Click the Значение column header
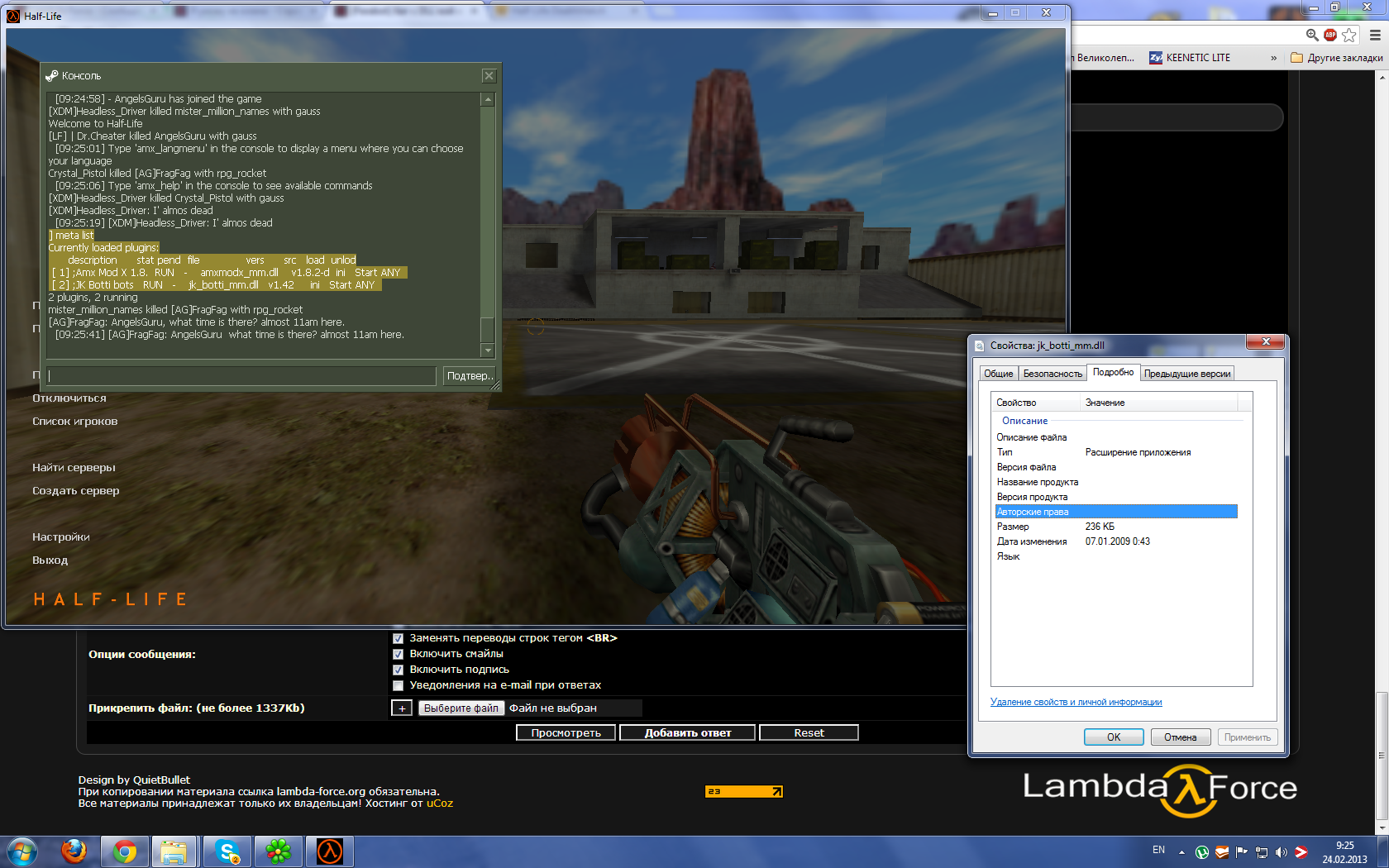1389x868 pixels. [1159, 403]
